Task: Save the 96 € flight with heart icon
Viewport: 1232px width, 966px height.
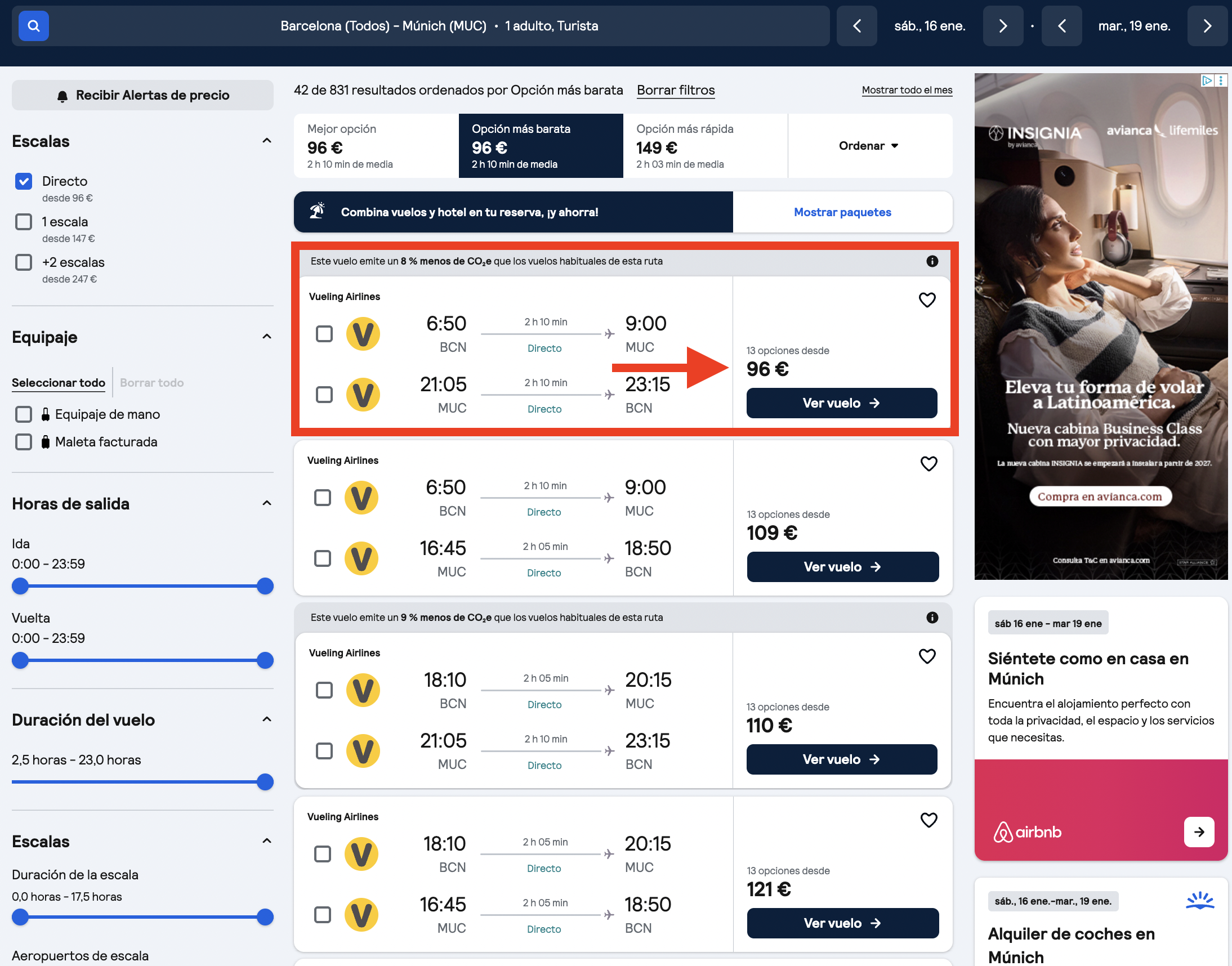Action: tap(927, 299)
